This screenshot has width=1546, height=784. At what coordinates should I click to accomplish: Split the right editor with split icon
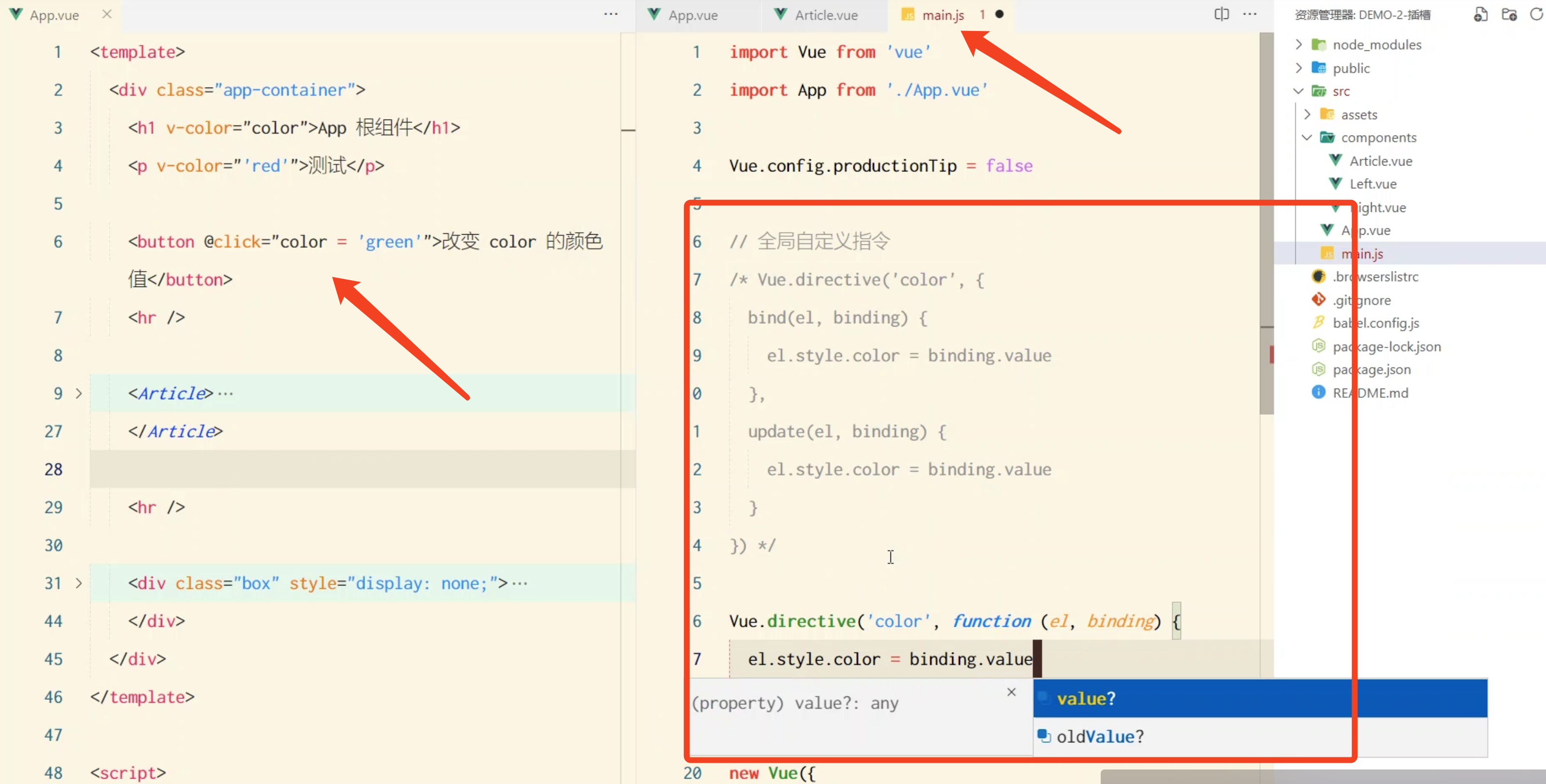1221,15
